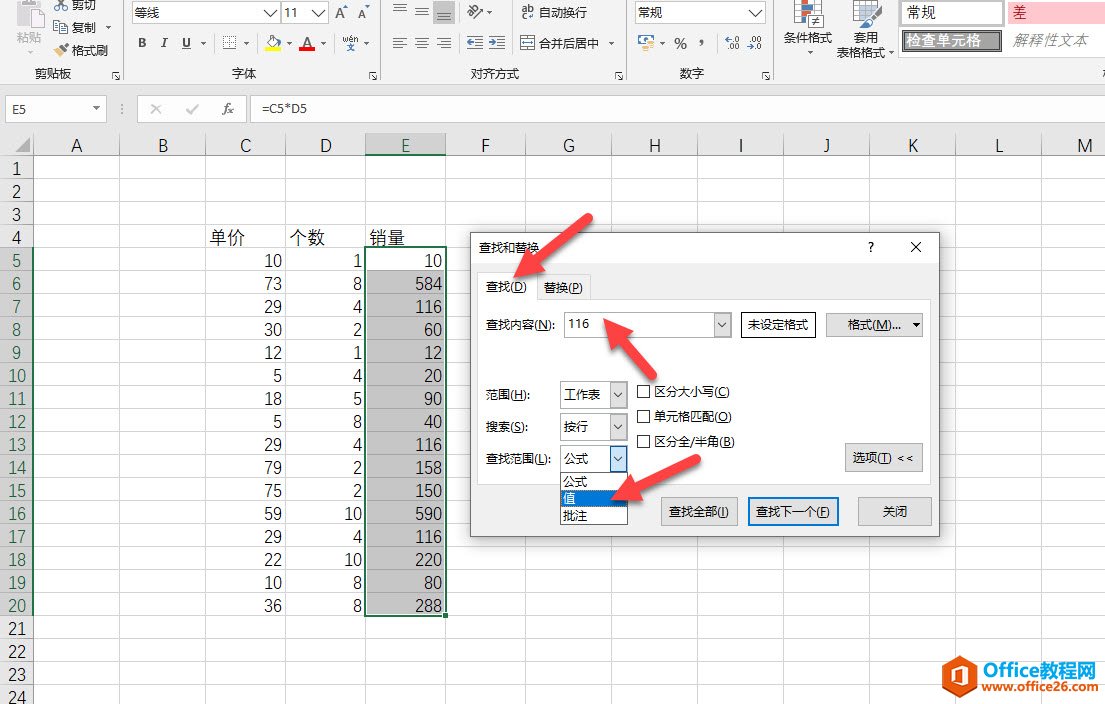Click the formula bar showing =C5*D5
This screenshot has width=1105, height=704.
tap(677, 109)
